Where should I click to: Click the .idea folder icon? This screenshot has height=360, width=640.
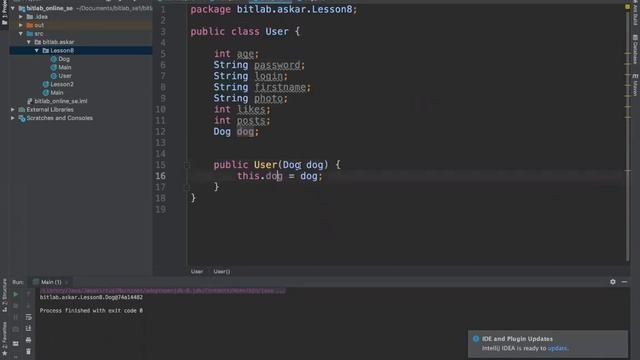30,17
